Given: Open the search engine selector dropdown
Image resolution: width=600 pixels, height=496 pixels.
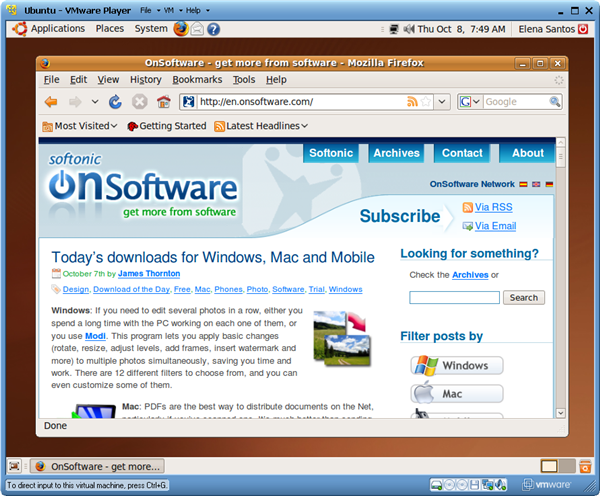Looking at the screenshot, I should pos(470,102).
